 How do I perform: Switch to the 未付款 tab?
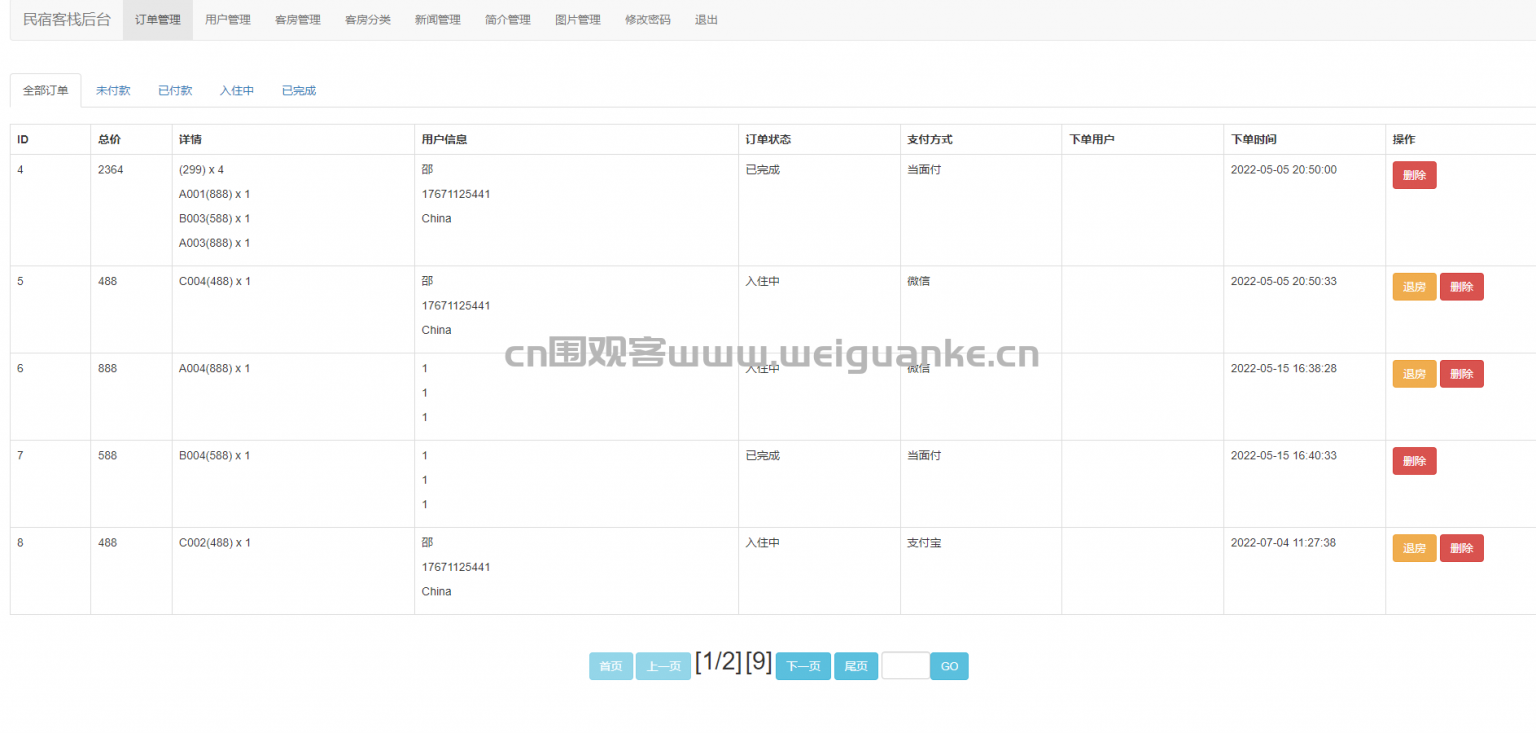pos(113,91)
